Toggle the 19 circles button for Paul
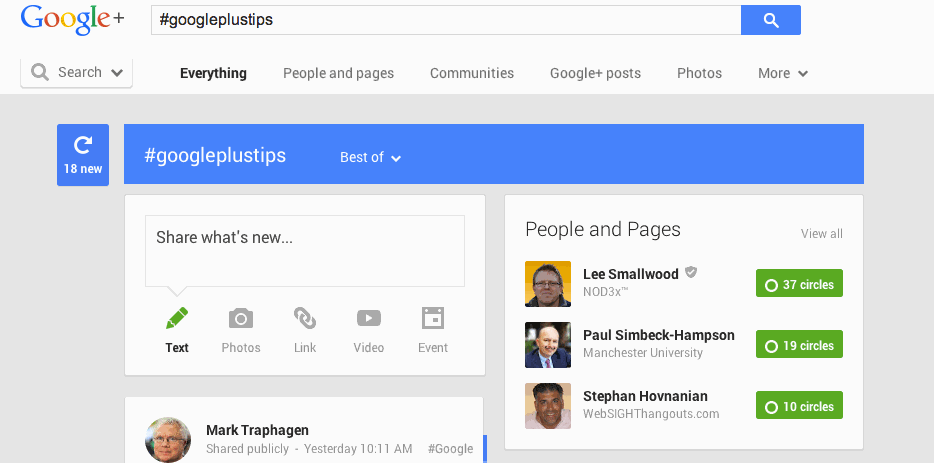The width and height of the screenshot is (934, 463). [x=799, y=344]
